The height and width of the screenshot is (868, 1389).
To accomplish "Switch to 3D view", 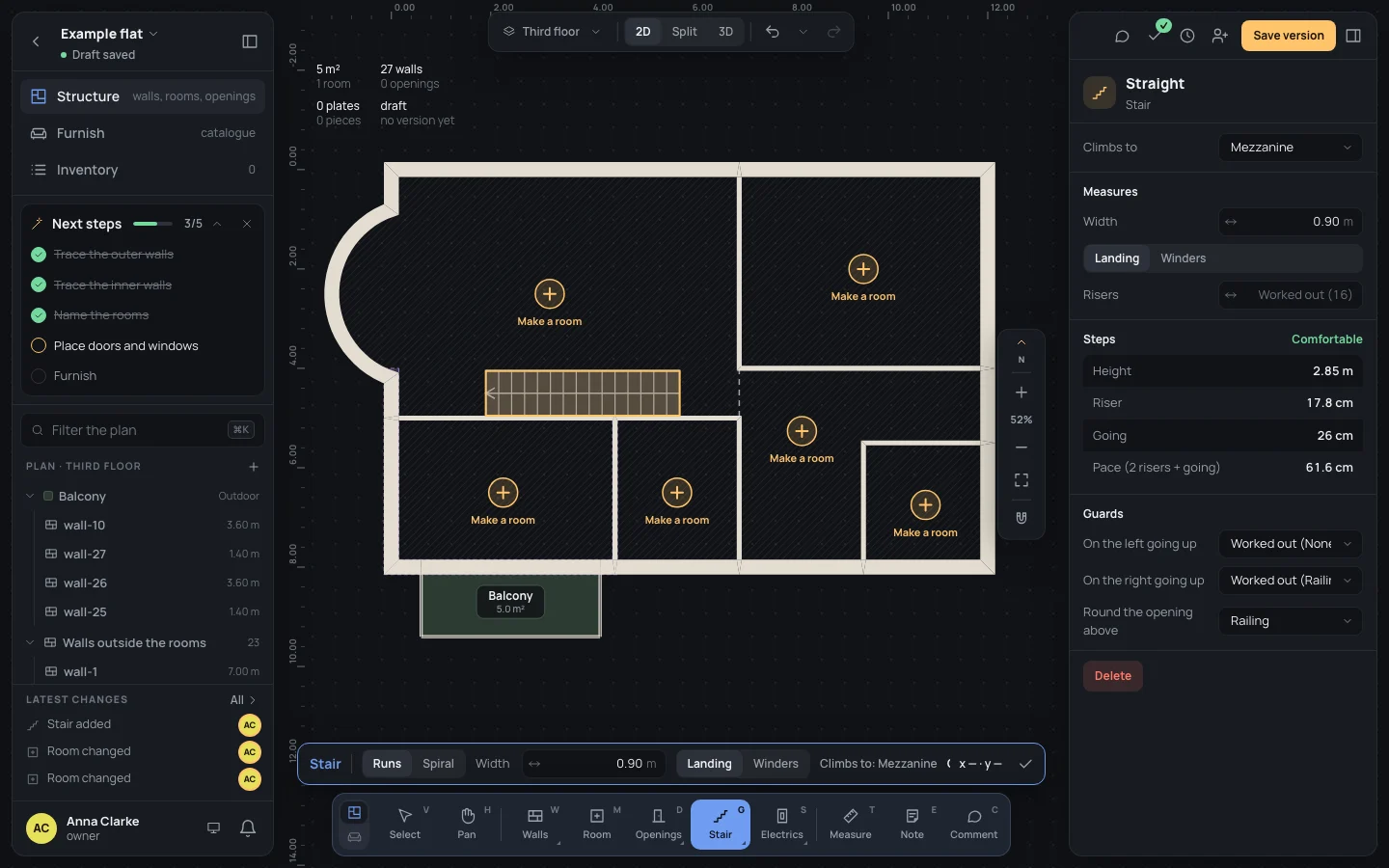I will coord(725,32).
